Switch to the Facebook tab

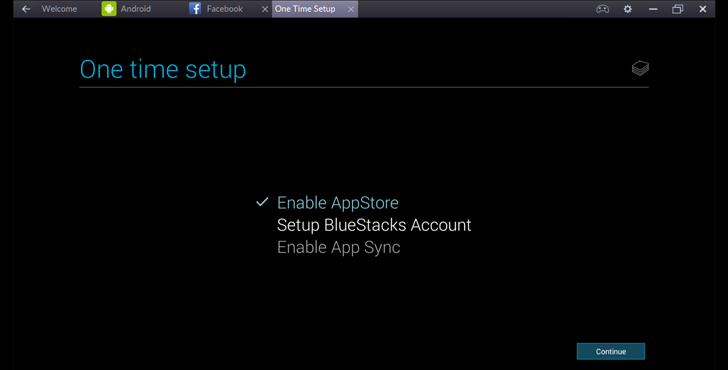pyautogui.click(x=225, y=9)
